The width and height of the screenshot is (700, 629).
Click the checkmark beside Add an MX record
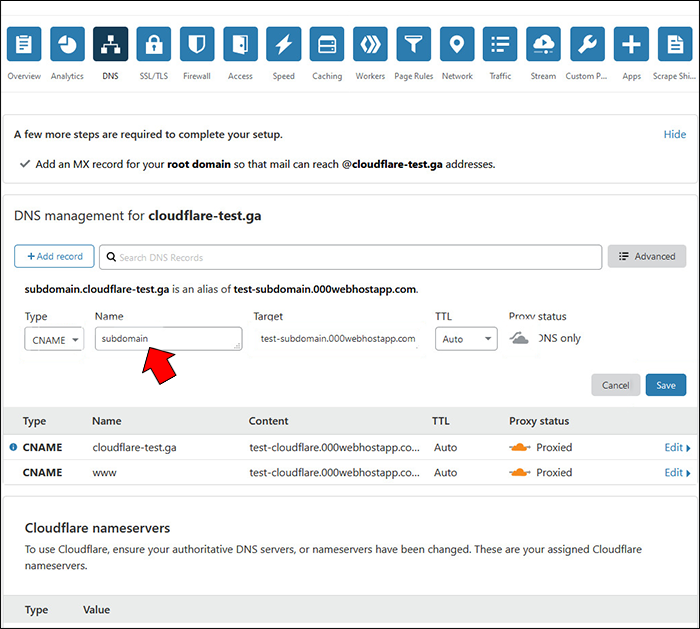pos(25,164)
